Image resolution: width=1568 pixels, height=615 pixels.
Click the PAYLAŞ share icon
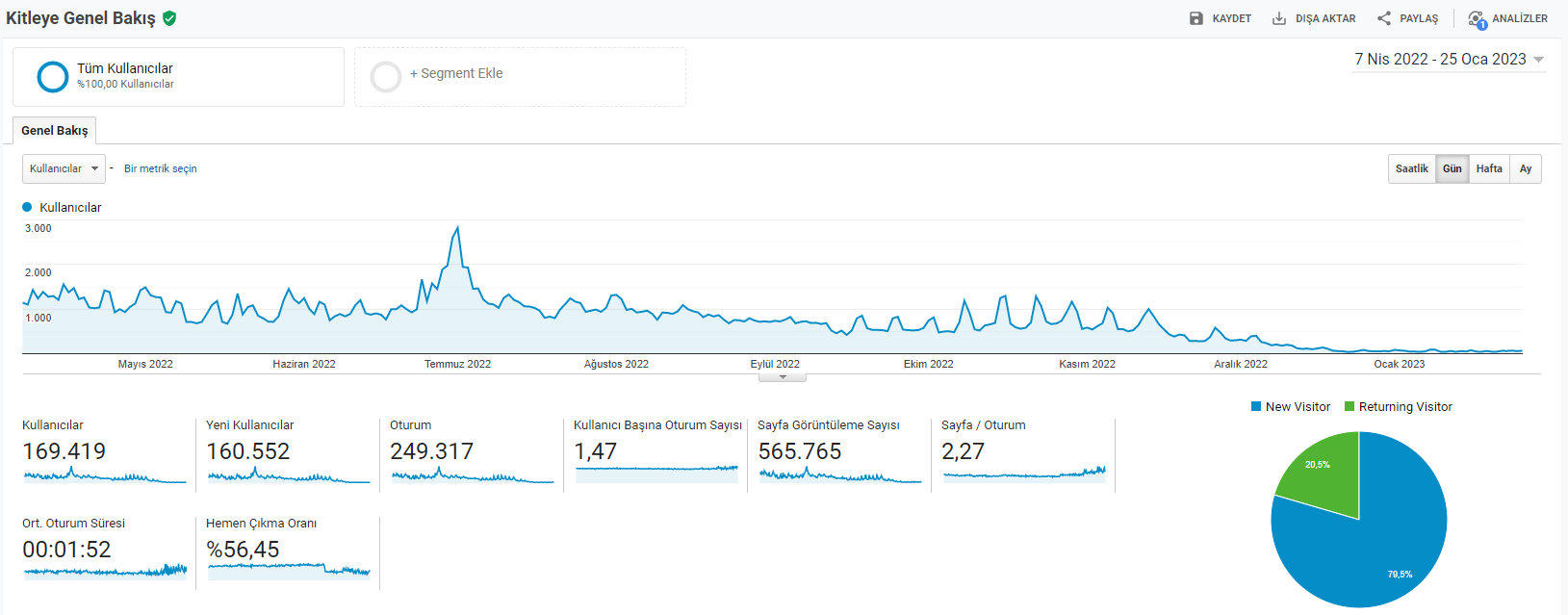pyautogui.click(x=1384, y=18)
